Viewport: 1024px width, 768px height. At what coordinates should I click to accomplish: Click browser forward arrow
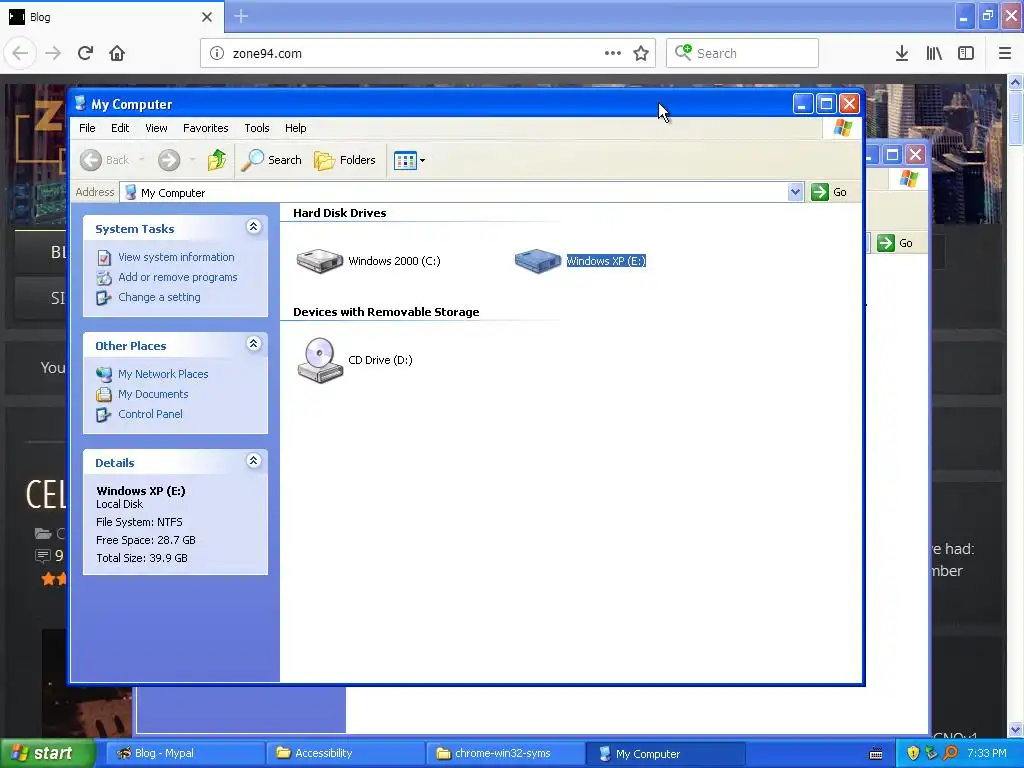click(53, 53)
